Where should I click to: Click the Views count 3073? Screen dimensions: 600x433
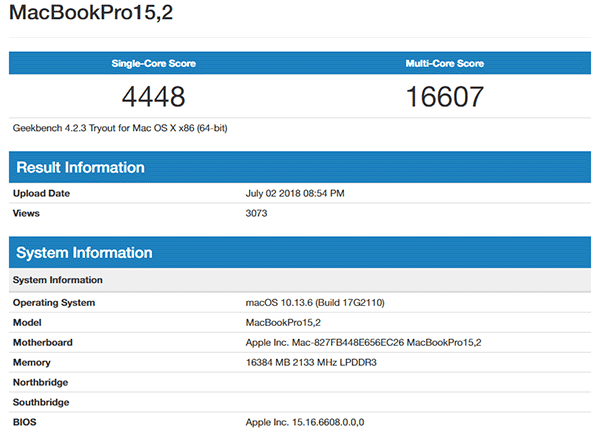tap(256, 213)
